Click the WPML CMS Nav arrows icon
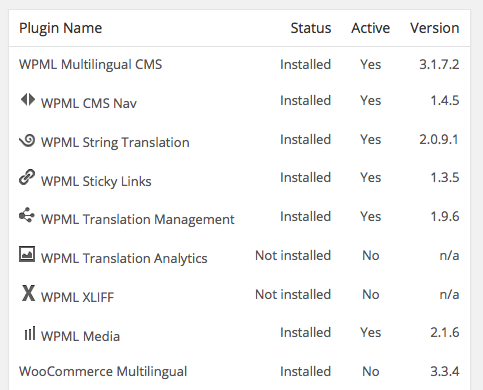The image size is (483, 390). (x=28, y=99)
